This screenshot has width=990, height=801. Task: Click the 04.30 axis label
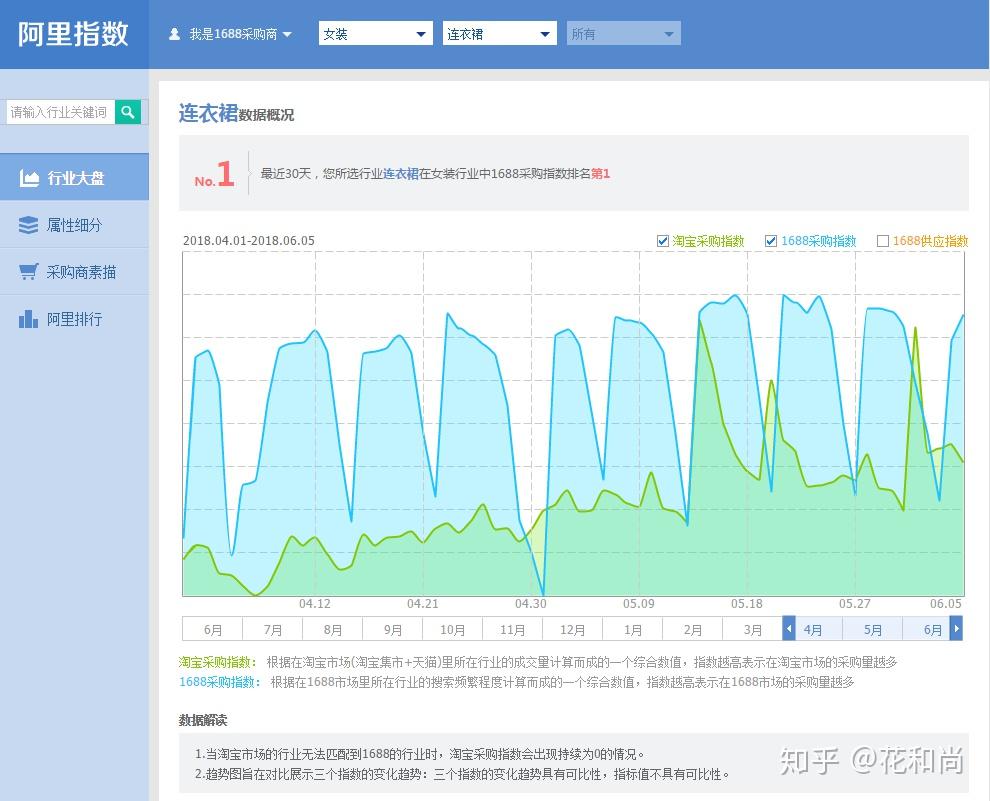530,603
